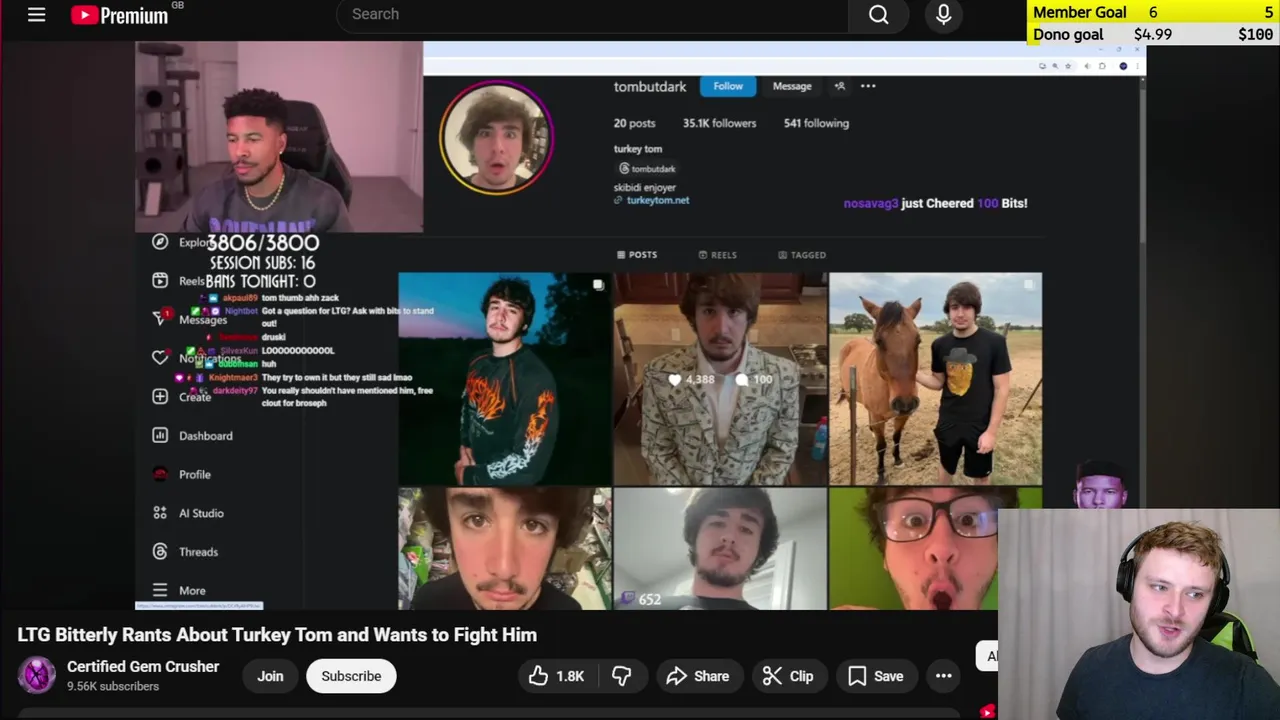Click the '9.56K subscribers' text
Image resolution: width=1280 pixels, height=720 pixels.
[113, 686]
